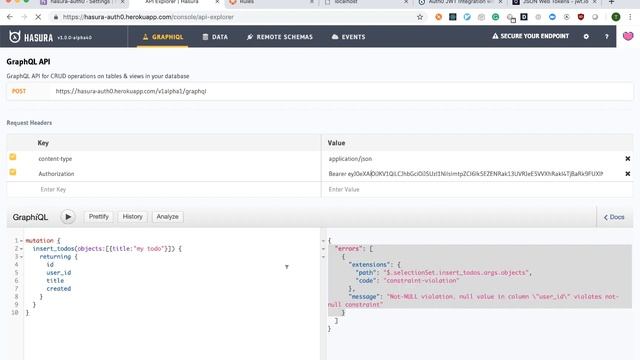Collapse the errors array in response

click(323, 249)
